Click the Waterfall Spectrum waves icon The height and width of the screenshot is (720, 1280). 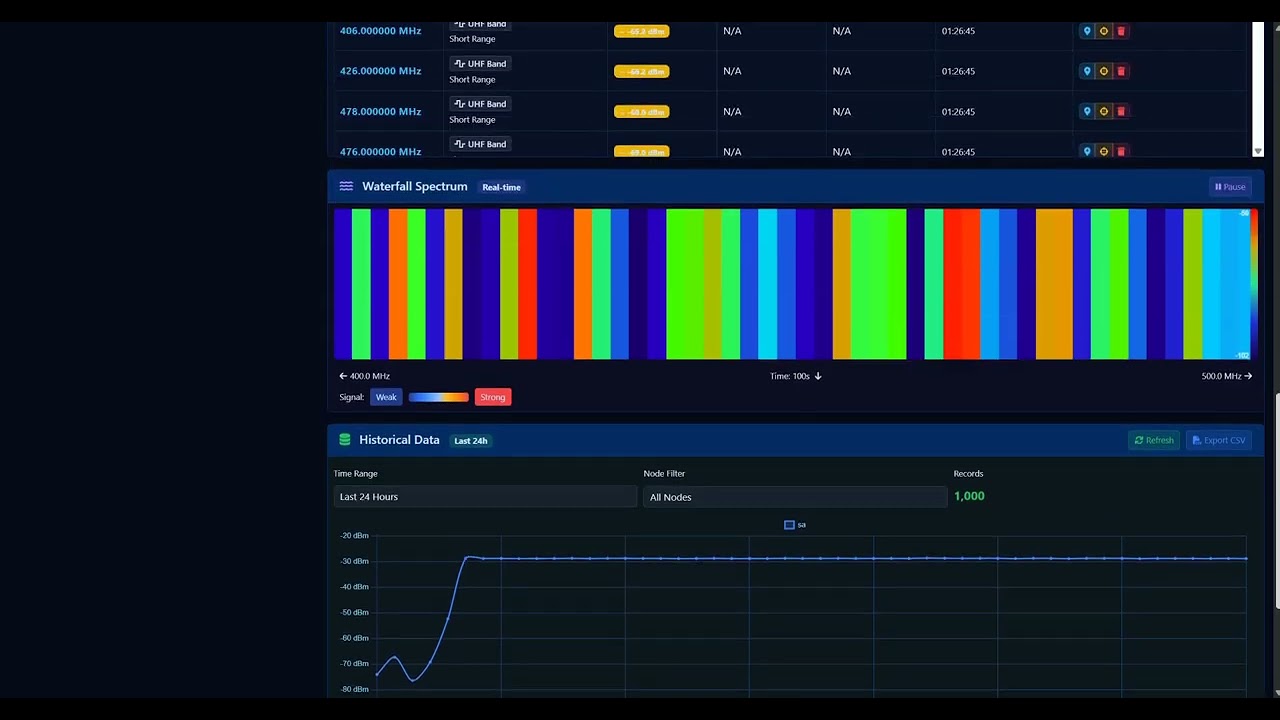pos(346,187)
